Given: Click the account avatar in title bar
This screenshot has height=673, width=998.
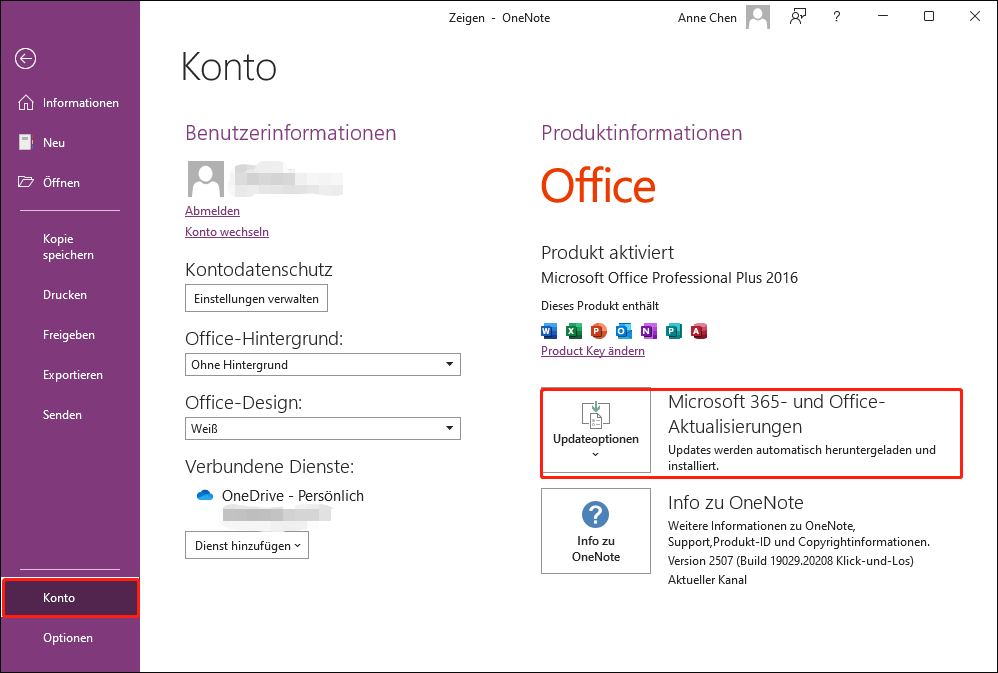Looking at the screenshot, I should pyautogui.click(x=758, y=17).
